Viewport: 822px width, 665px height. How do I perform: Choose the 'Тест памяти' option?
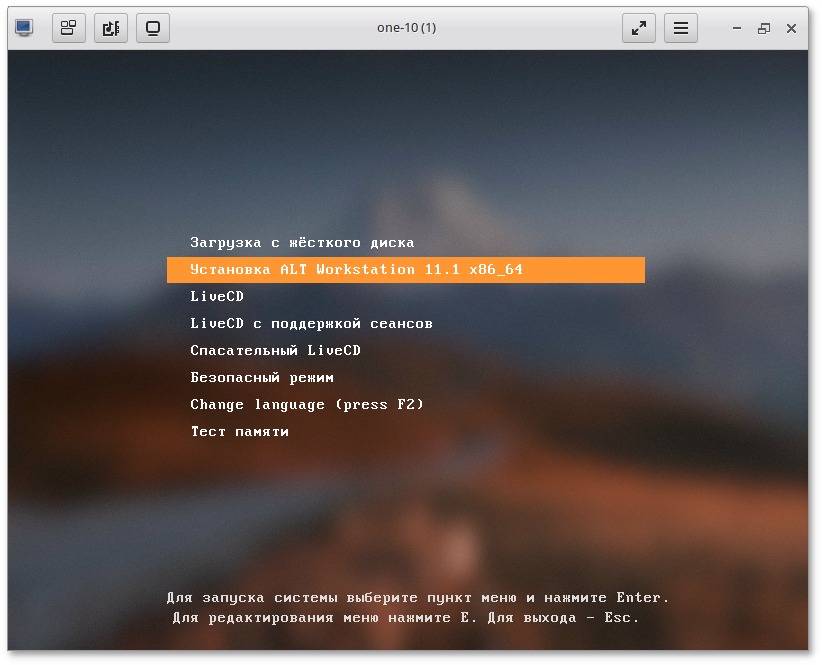[x=239, y=432]
